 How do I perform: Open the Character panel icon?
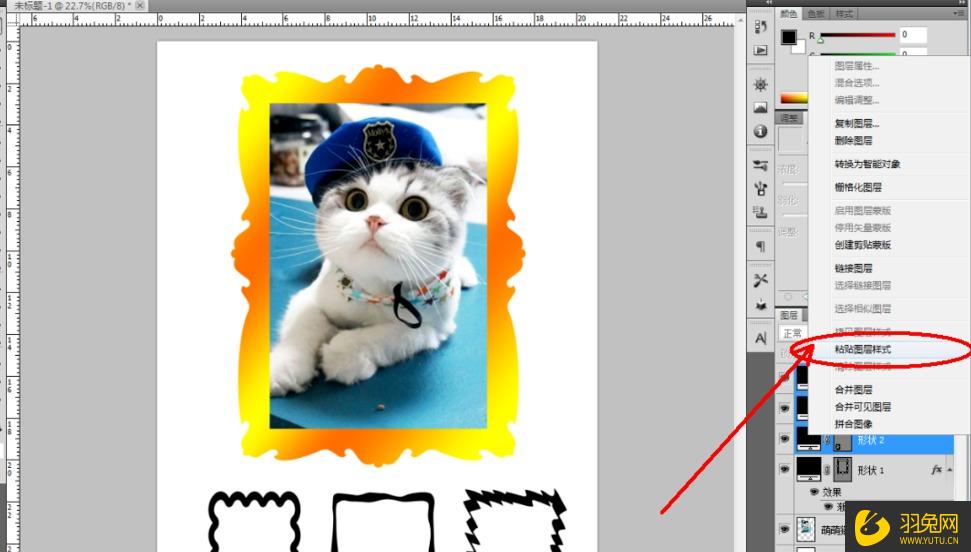pyautogui.click(x=760, y=338)
